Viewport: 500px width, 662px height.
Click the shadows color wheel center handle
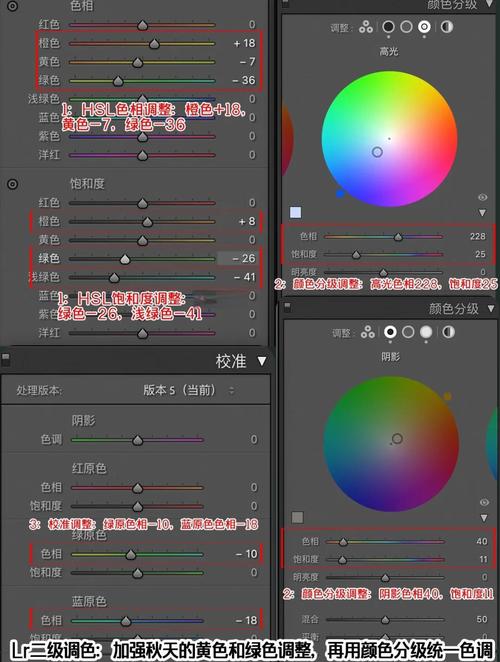[x=397, y=439]
